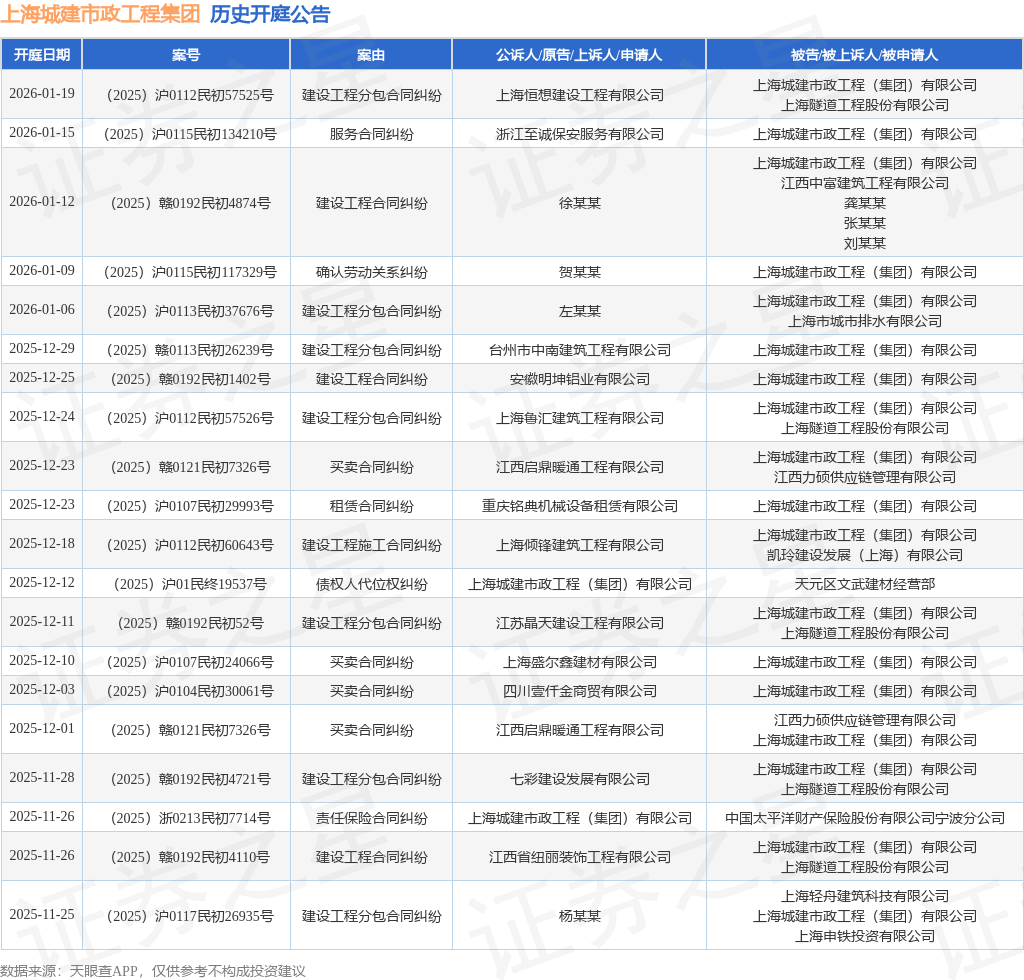This screenshot has height=980, width=1024.
Task: Select date cell 2026-01-12
Action: click(42, 201)
